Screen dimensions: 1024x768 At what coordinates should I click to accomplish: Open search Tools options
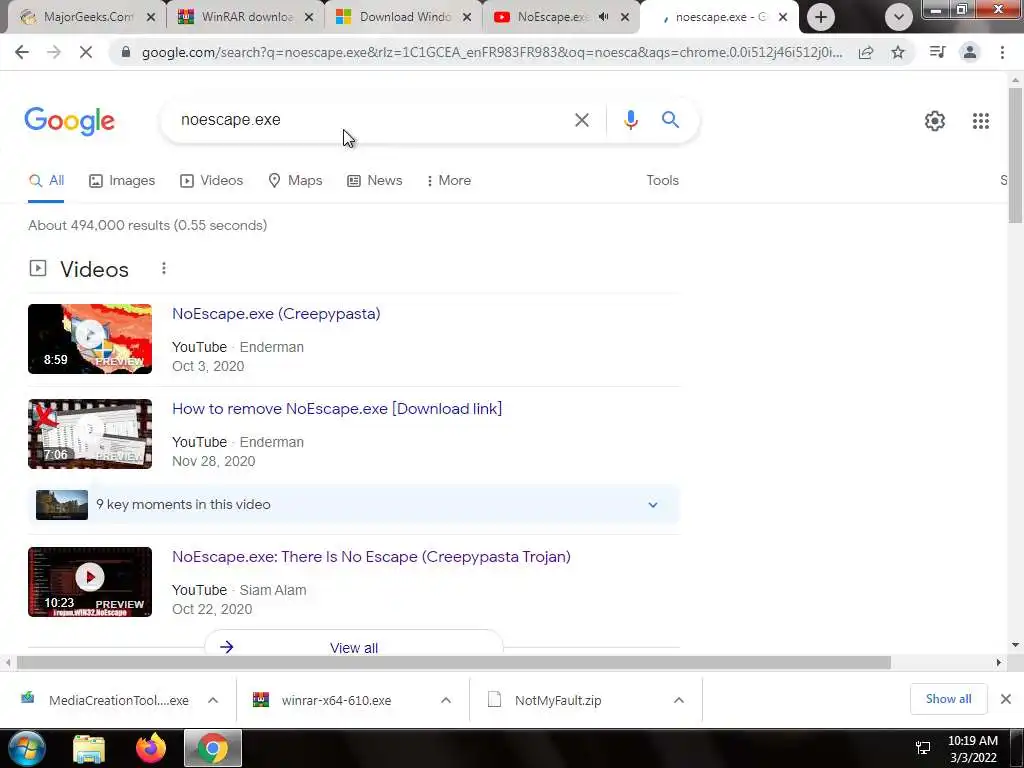(662, 181)
